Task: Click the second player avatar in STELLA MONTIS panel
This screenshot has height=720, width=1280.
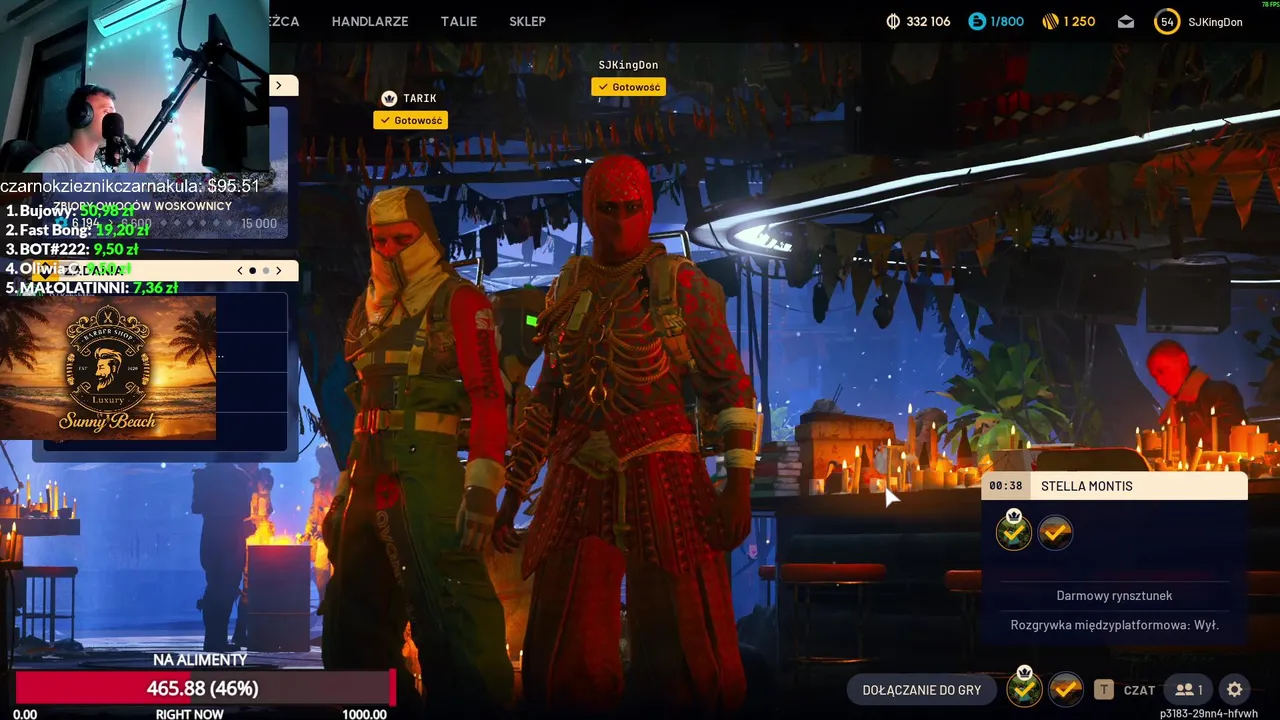Action: coord(1055,533)
